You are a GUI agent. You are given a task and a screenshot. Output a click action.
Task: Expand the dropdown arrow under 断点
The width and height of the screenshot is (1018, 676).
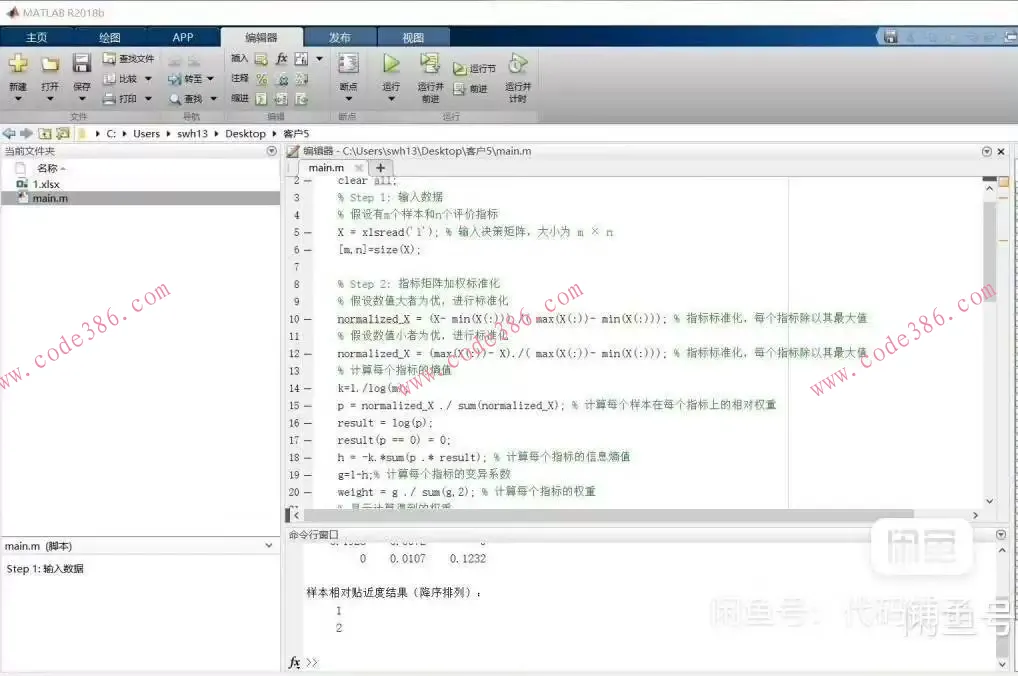349,99
